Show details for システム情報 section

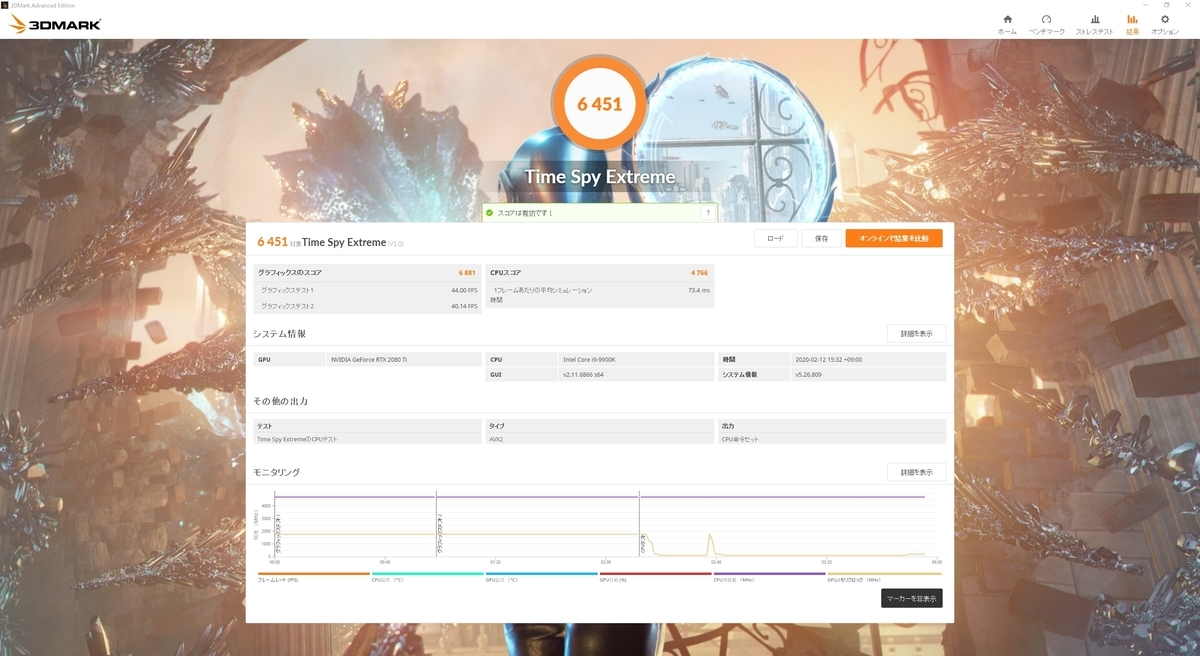[x=916, y=333]
